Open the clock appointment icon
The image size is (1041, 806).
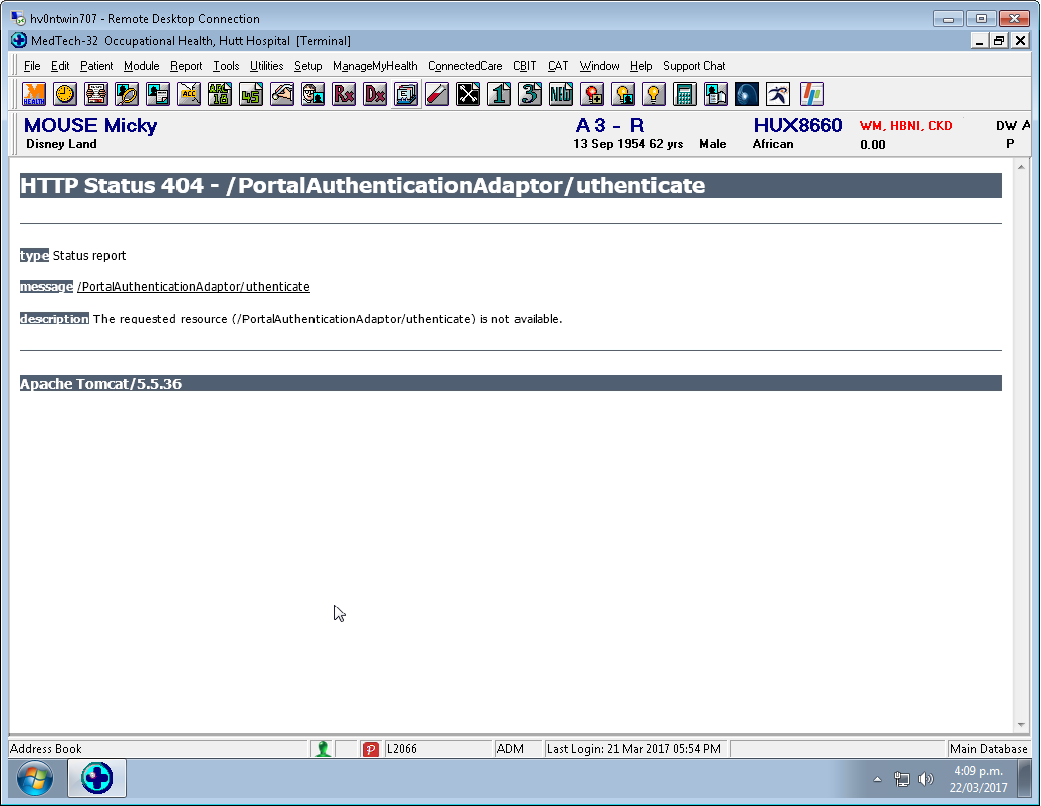click(x=65, y=94)
